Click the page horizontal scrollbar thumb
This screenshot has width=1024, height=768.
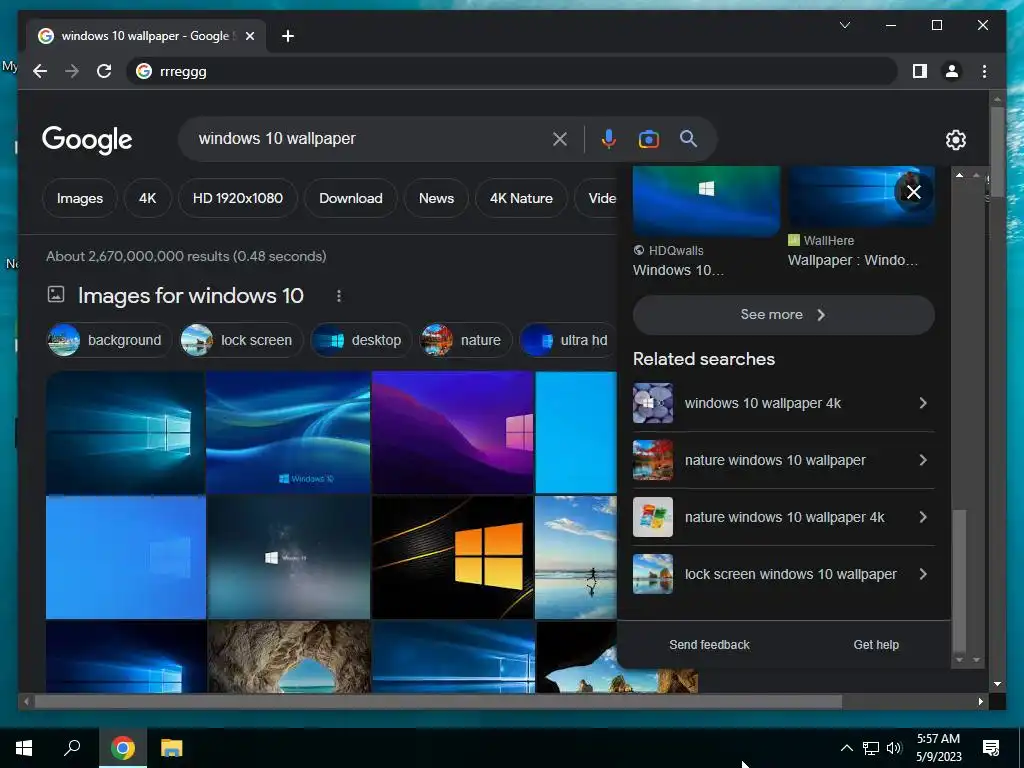[438, 702]
